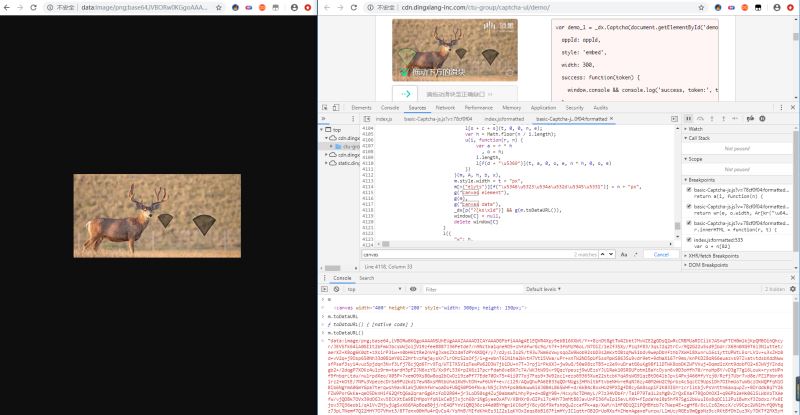The image size is (800, 415).
Task: Switch to the Network tab in DevTools
Action: click(445, 107)
